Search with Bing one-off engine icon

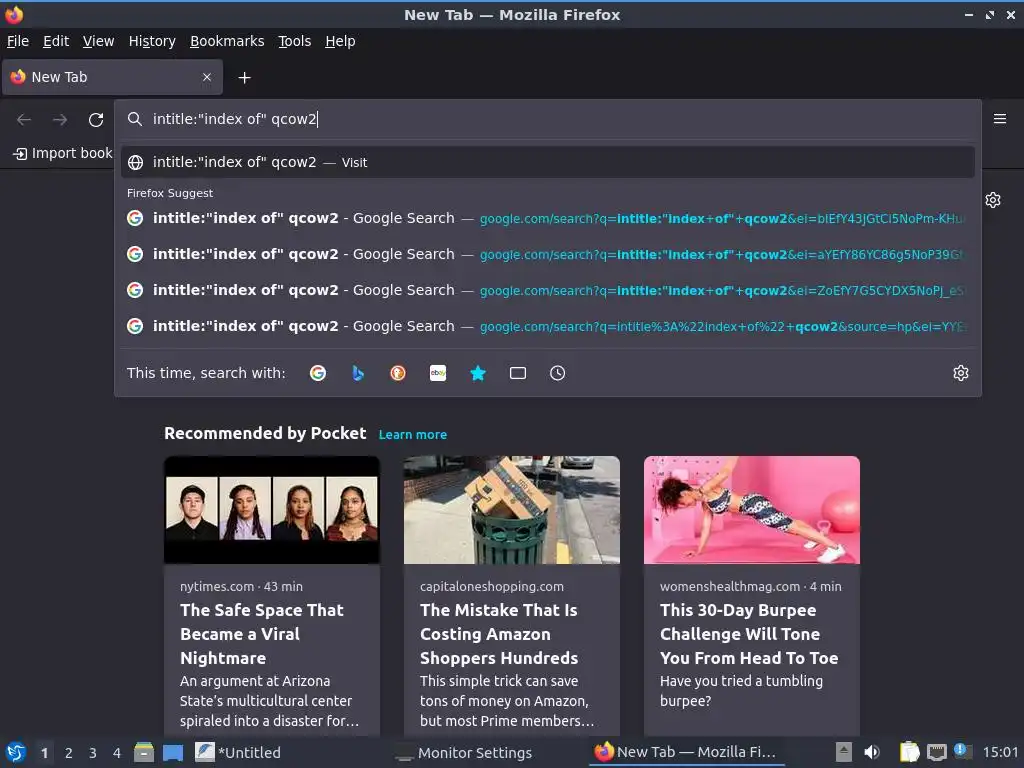(x=358, y=373)
